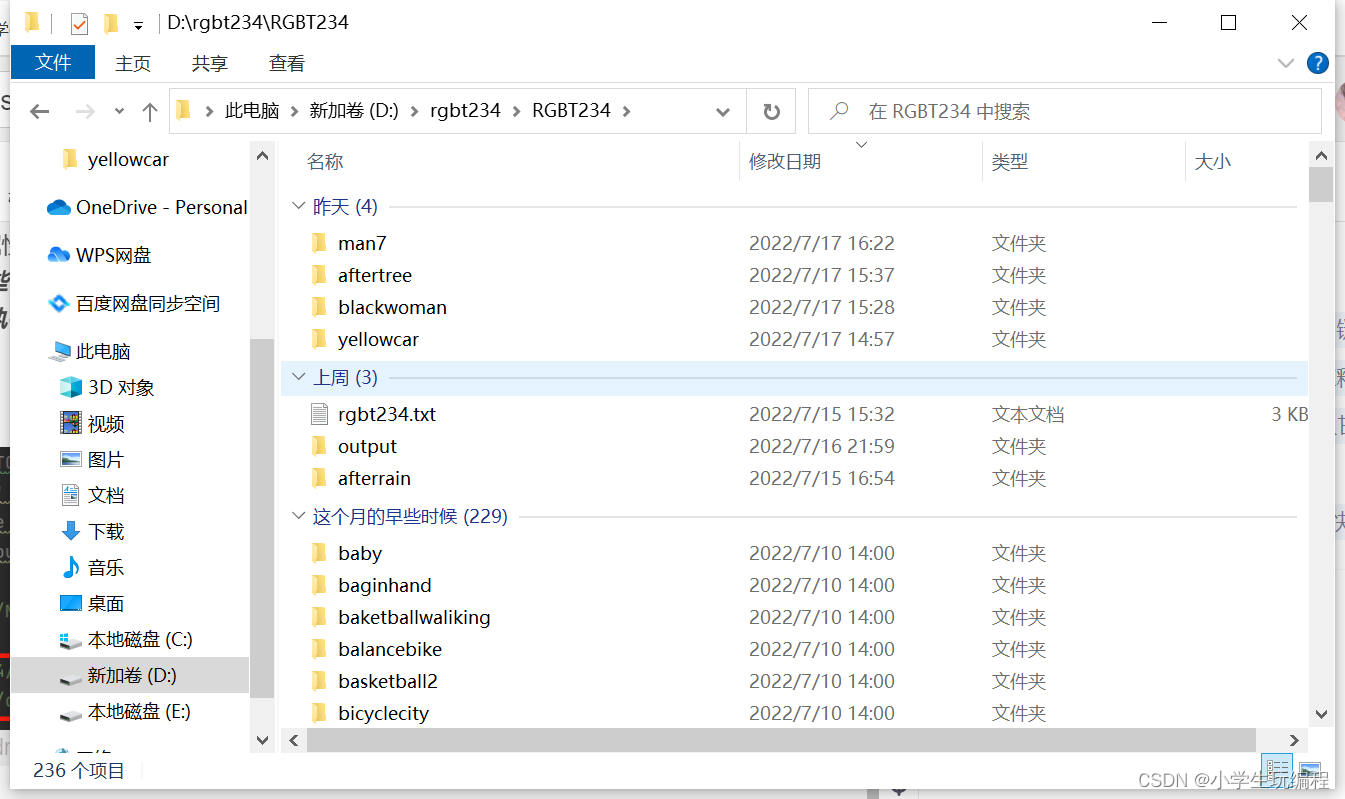Select the yellowcar folder in file list

[x=794, y=339]
